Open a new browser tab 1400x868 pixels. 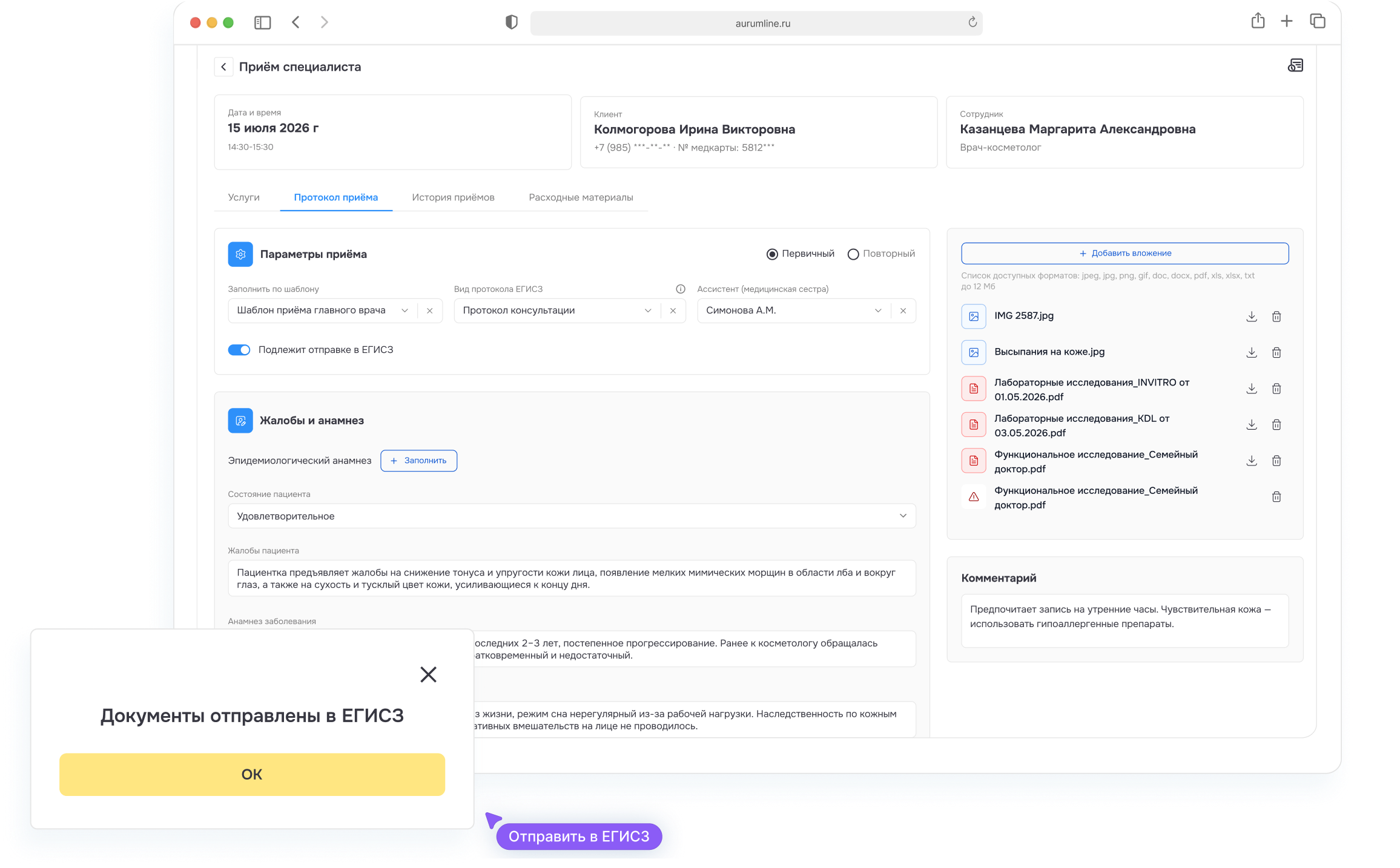[x=1287, y=21]
